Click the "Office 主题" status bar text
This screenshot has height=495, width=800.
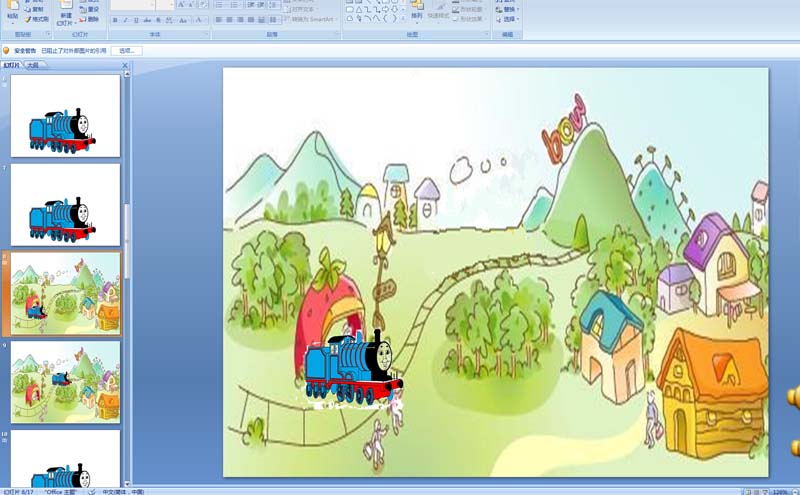[60, 492]
